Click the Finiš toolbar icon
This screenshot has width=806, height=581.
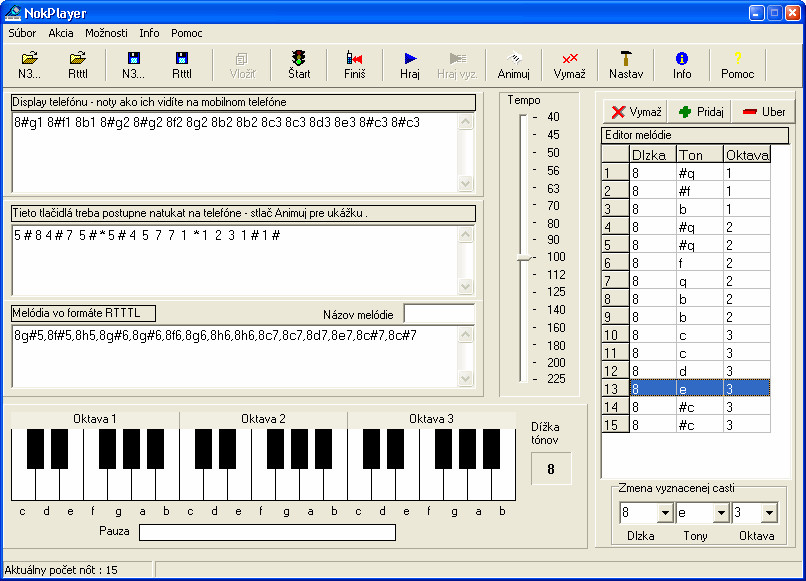[x=354, y=65]
